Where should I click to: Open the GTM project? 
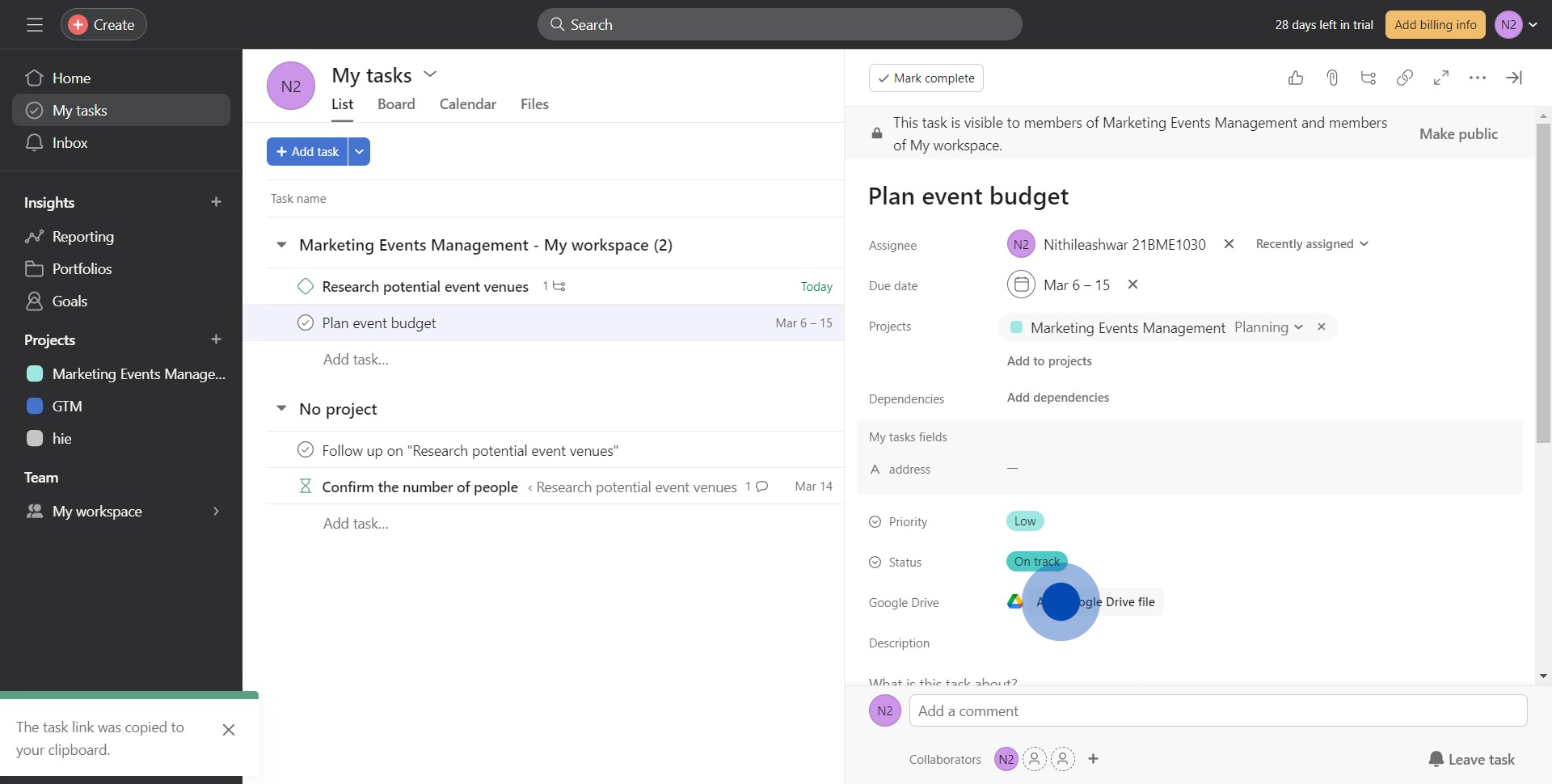coord(67,407)
